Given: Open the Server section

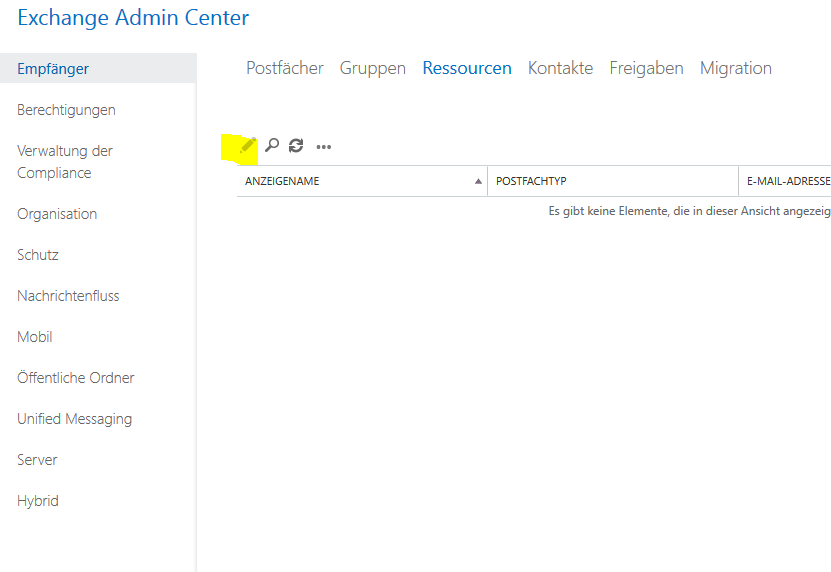Looking at the screenshot, I should click(37, 460).
